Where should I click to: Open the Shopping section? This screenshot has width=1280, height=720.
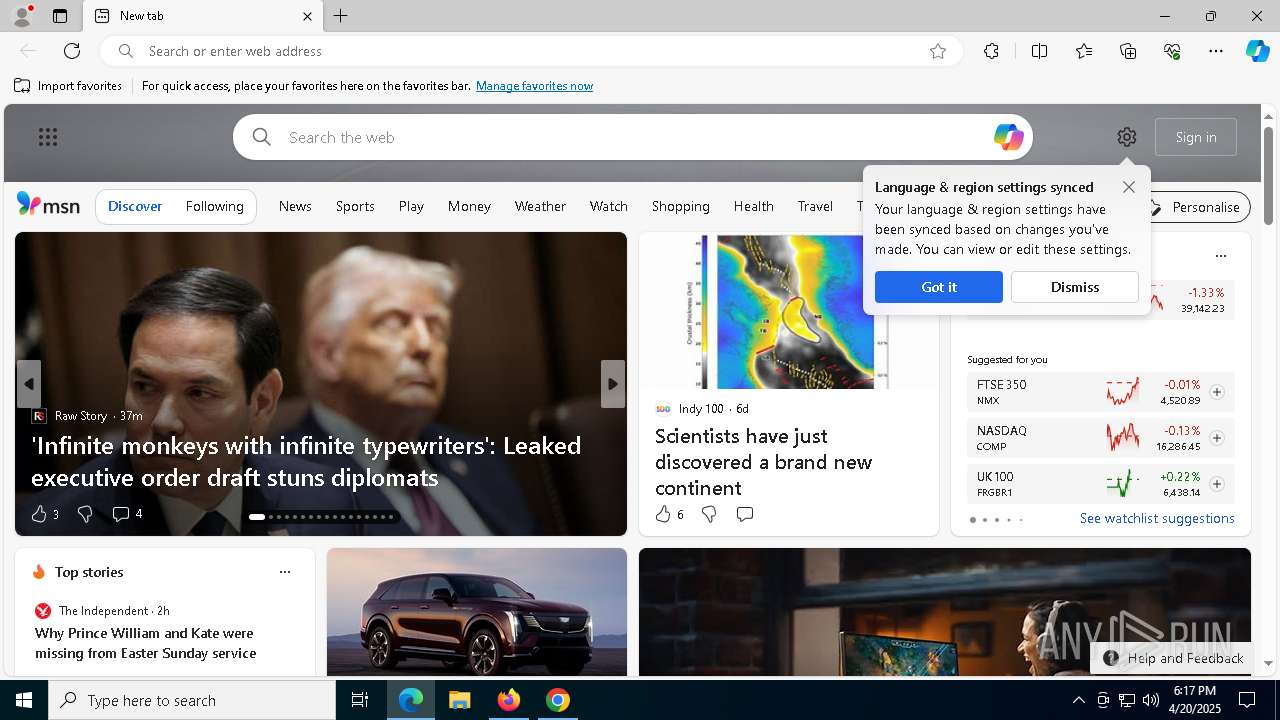[681, 206]
